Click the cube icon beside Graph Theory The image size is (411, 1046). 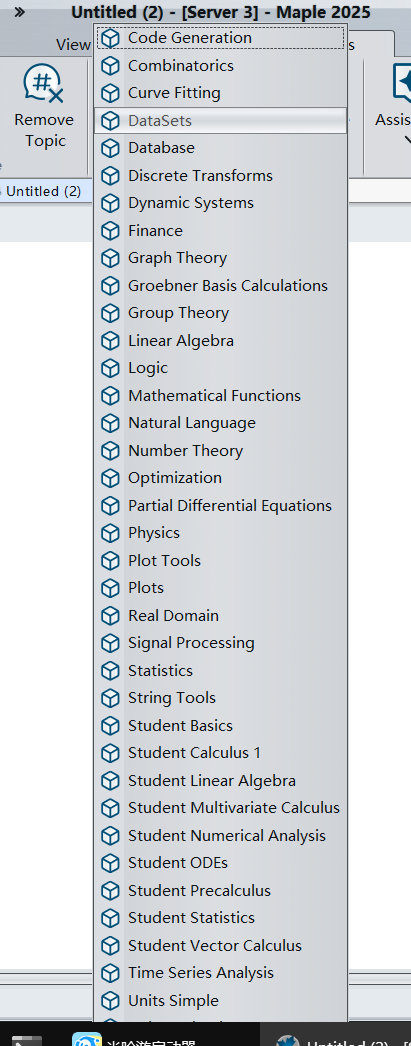[x=110, y=258]
